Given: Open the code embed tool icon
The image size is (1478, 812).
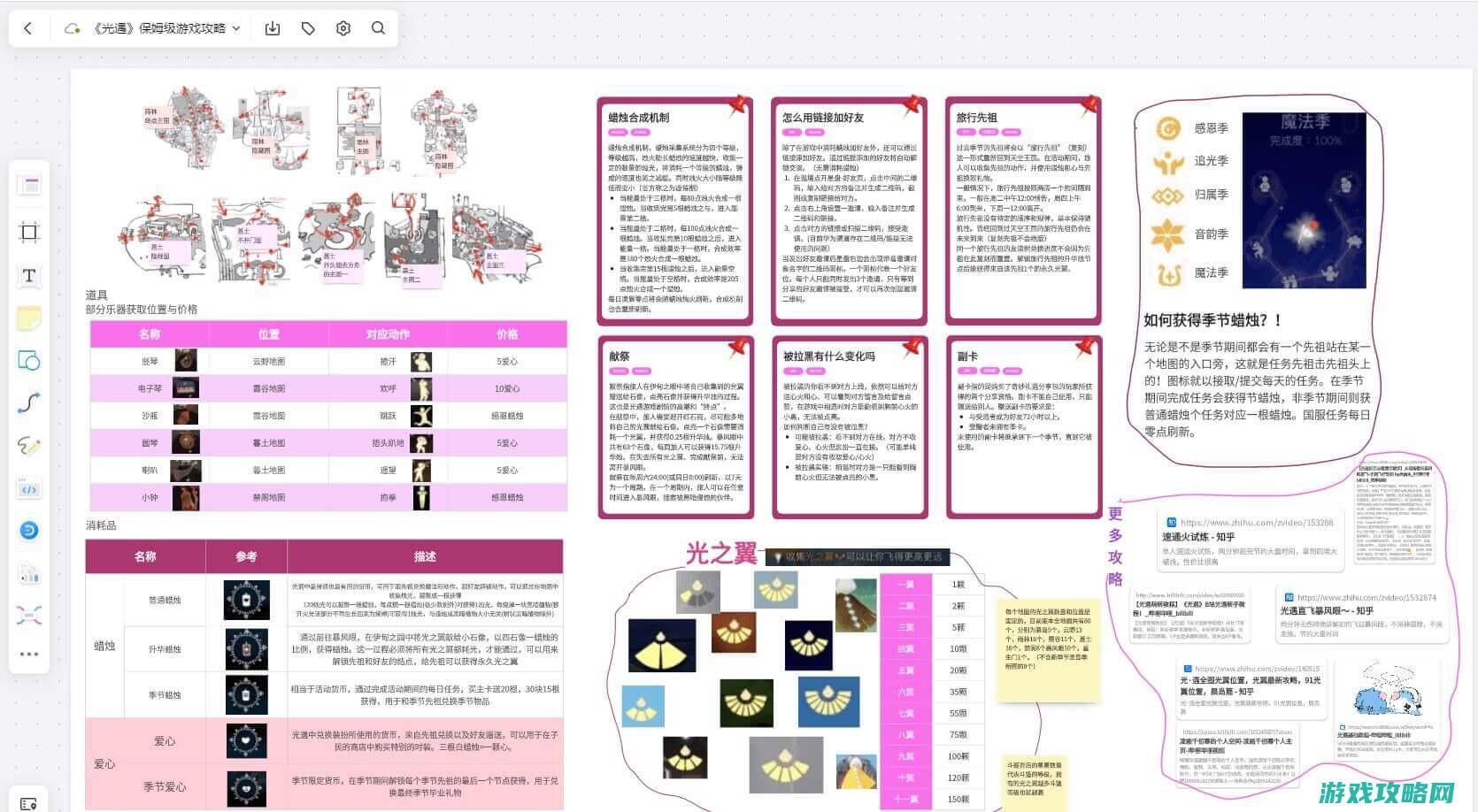Looking at the screenshot, I should click(29, 489).
